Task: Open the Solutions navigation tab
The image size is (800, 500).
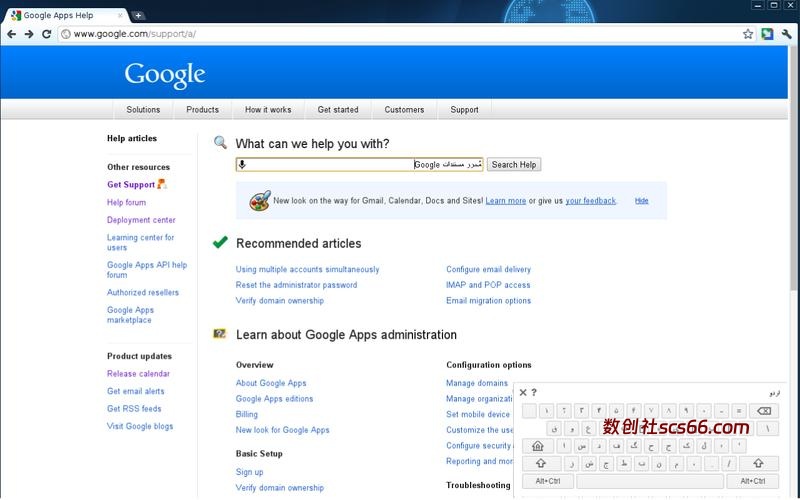Action: point(143,110)
